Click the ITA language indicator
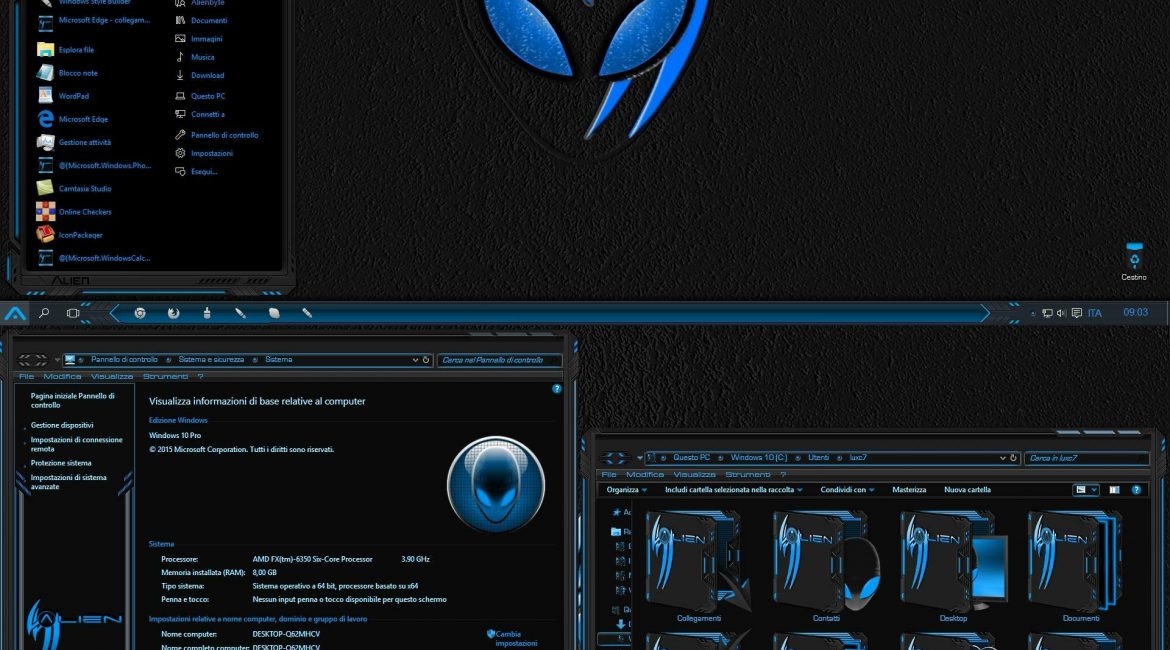The image size is (1170, 650). [x=1095, y=313]
